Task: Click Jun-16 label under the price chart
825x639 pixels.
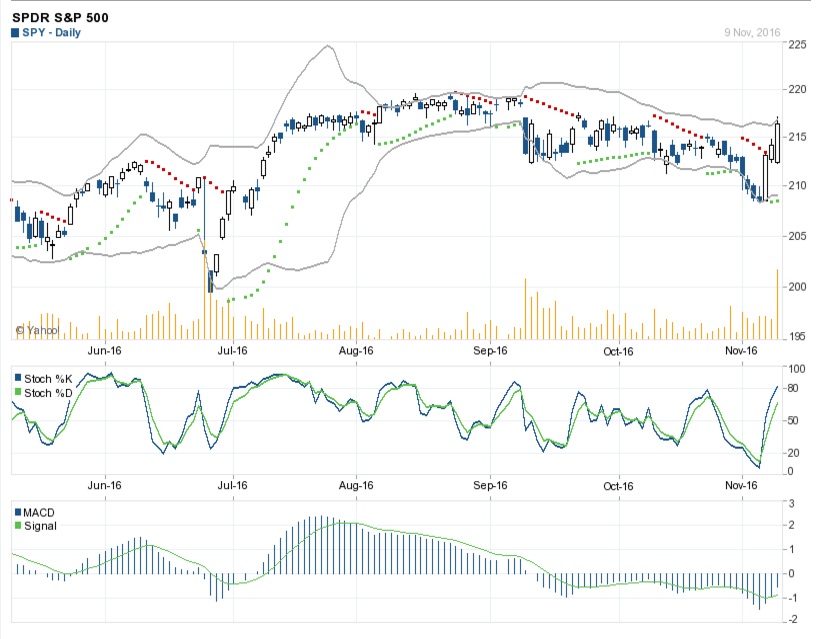Action: pyautogui.click(x=104, y=351)
